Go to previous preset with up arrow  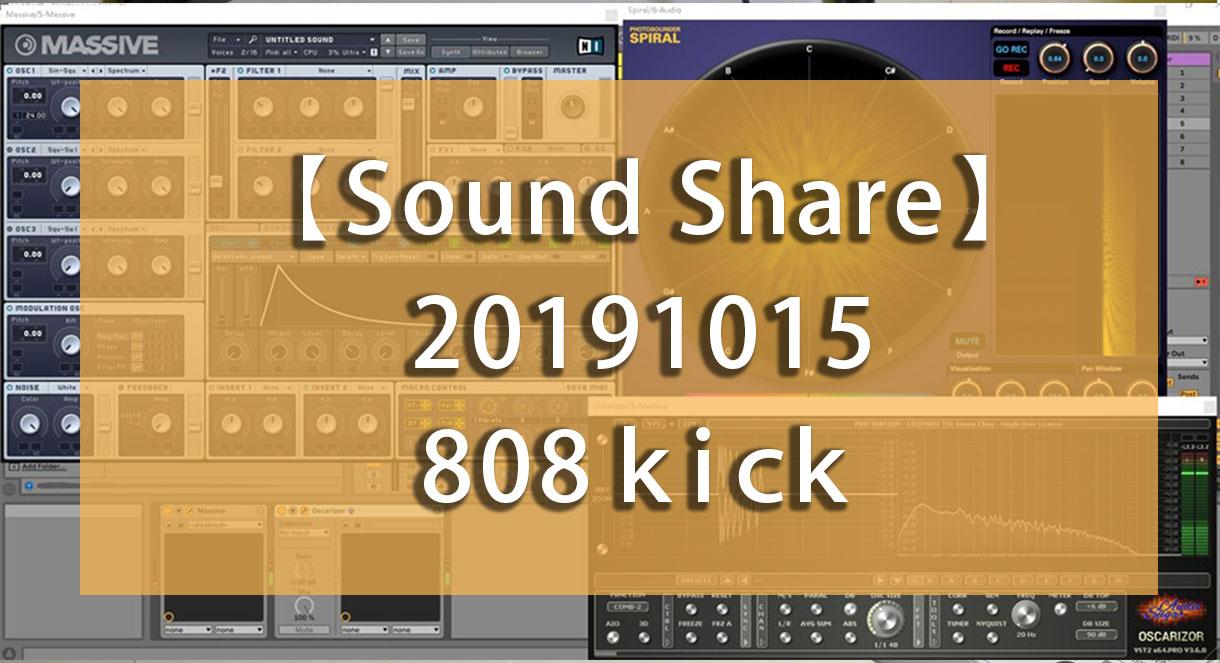tap(389, 40)
